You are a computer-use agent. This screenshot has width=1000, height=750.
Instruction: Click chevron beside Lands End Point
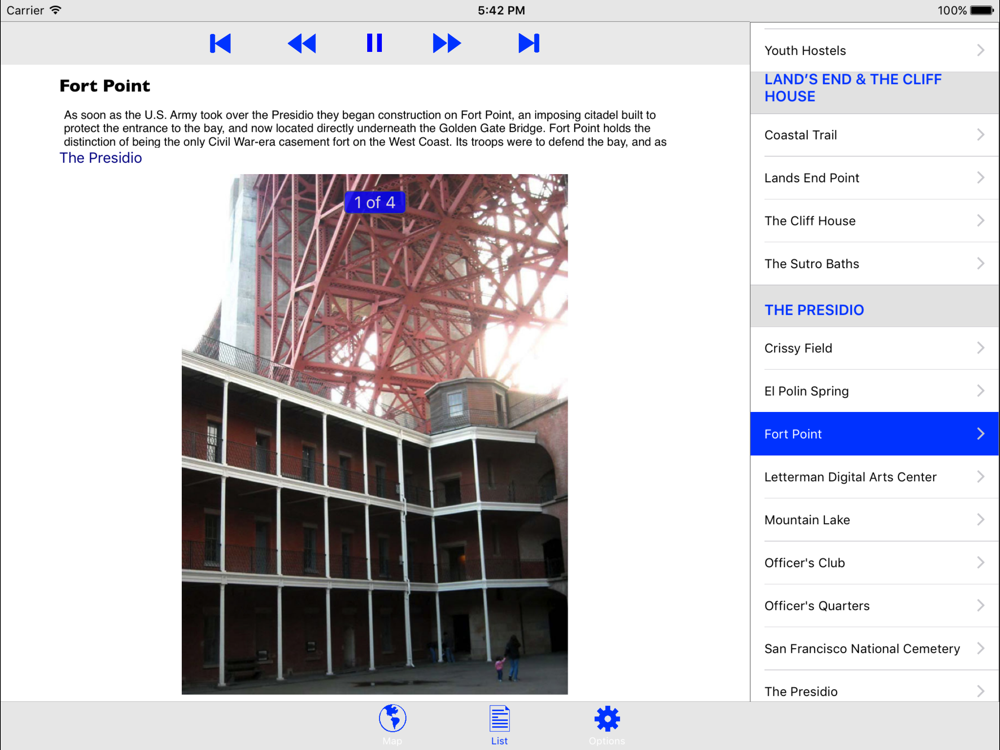981,178
